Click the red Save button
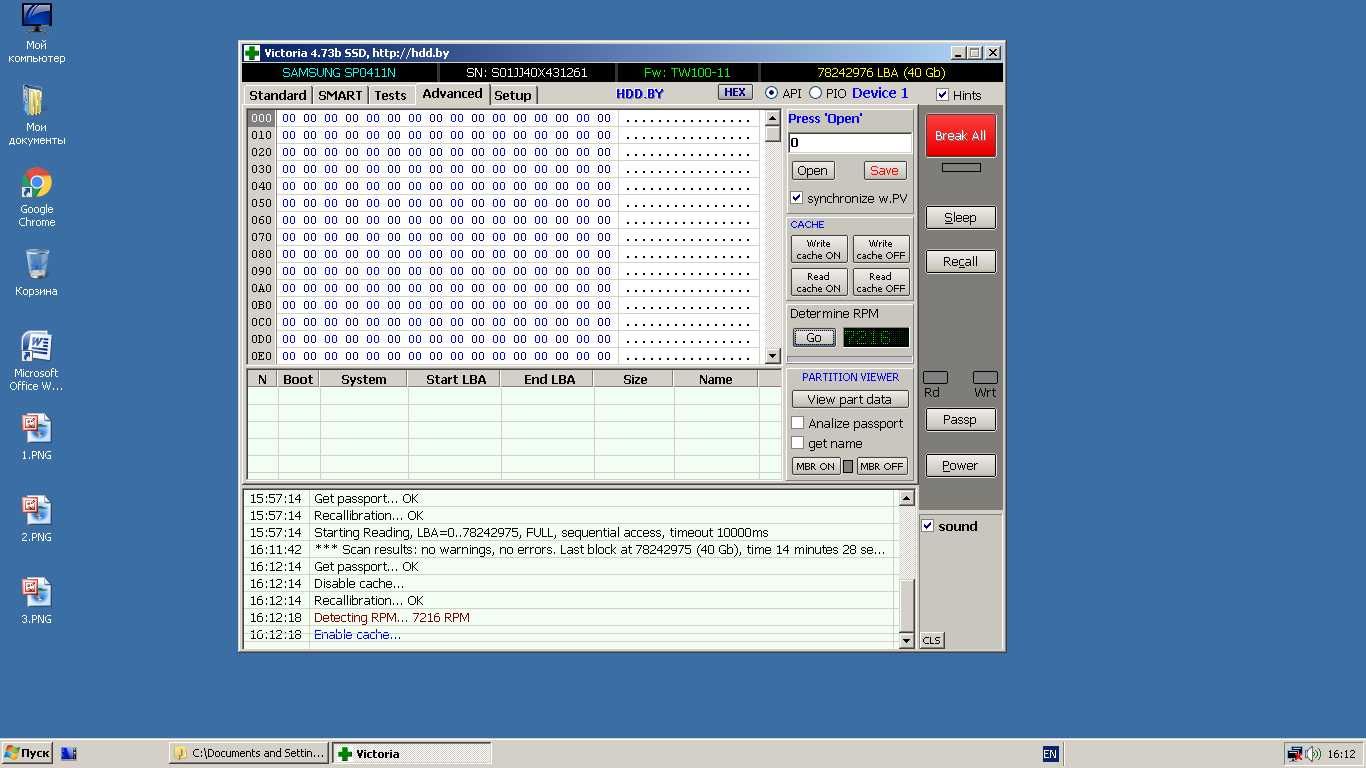The width and height of the screenshot is (1366, 768). (884, 170)
